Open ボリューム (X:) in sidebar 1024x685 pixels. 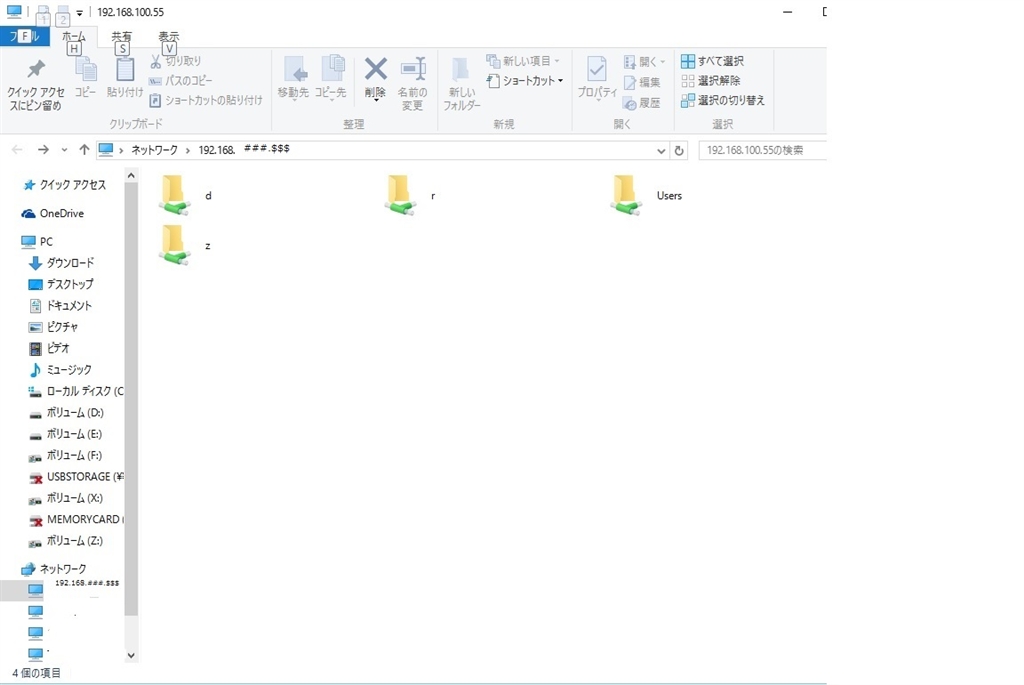(66, 498)
